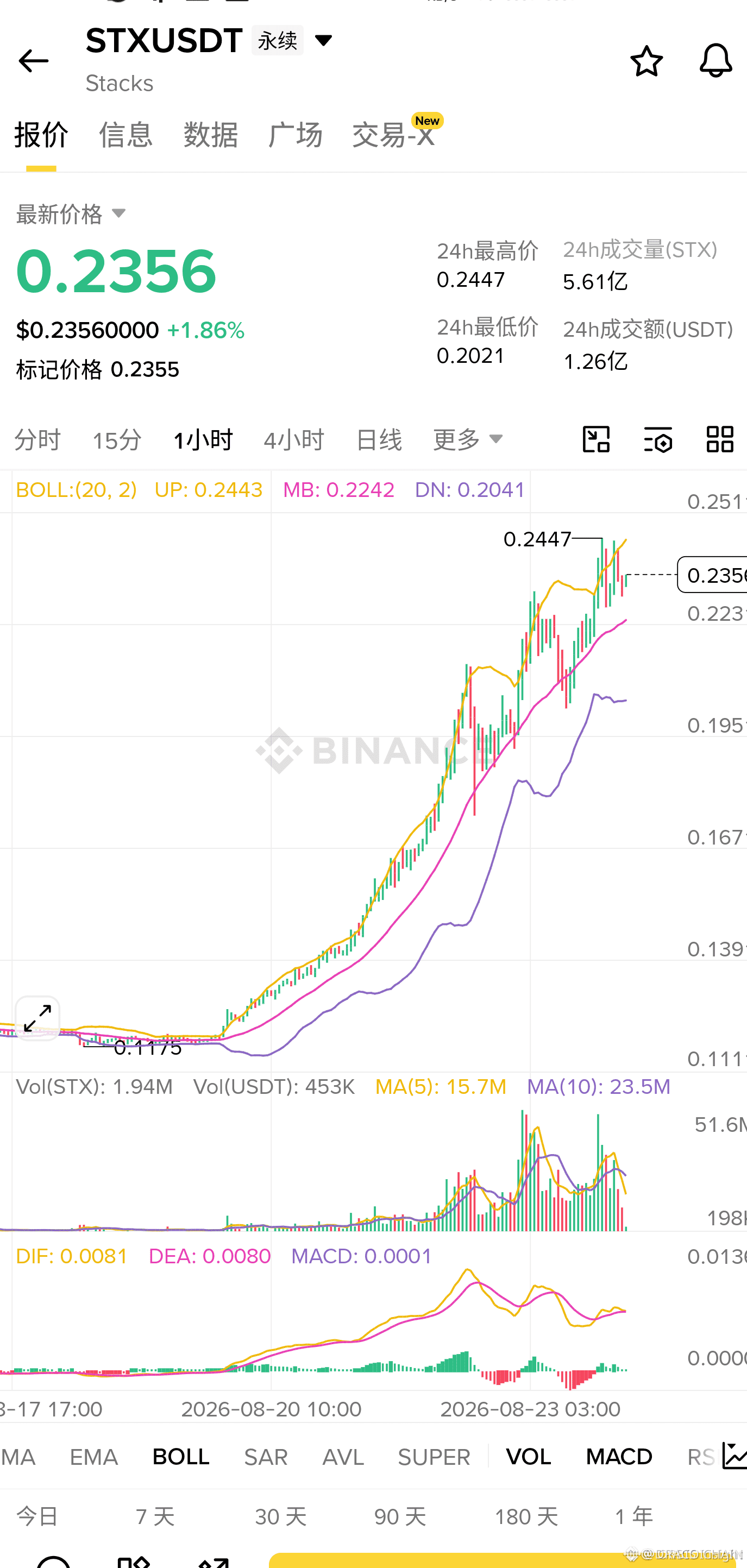Add STXUSDT to favorites with star icon
This screenshot has height=1568, width=747.
646,61
